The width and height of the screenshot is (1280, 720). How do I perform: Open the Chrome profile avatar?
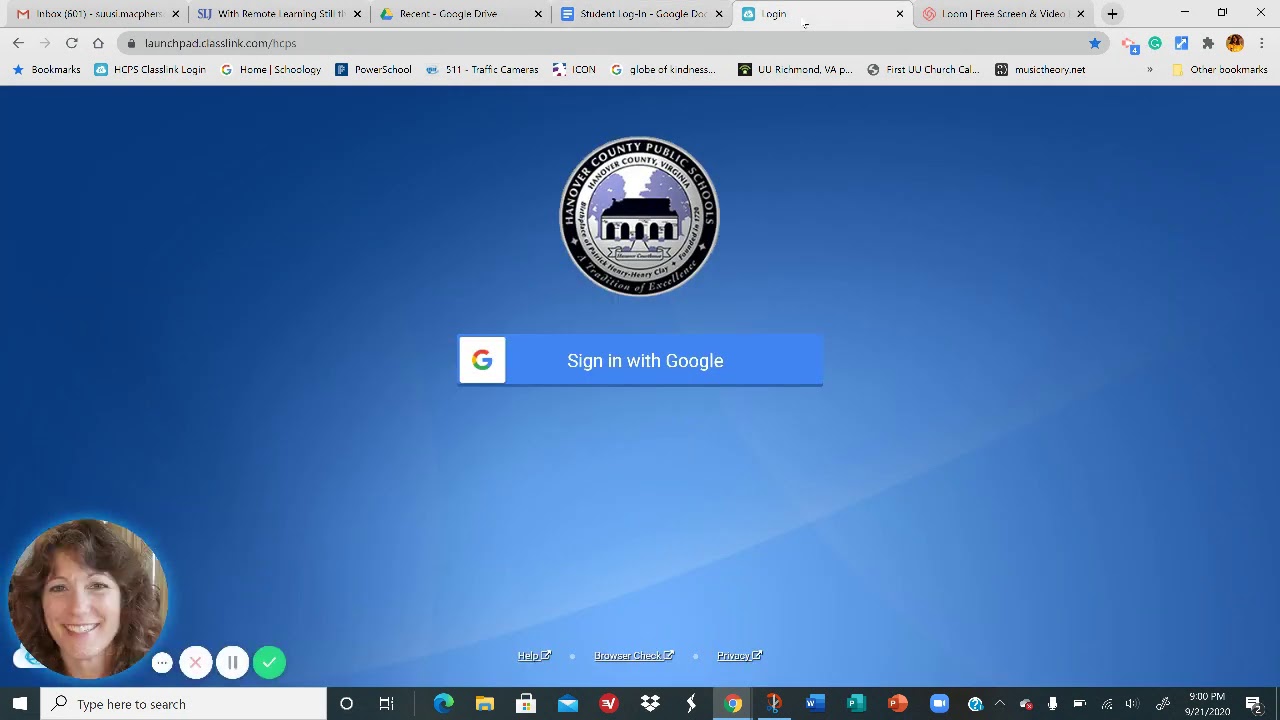(x=1235, y=43)
